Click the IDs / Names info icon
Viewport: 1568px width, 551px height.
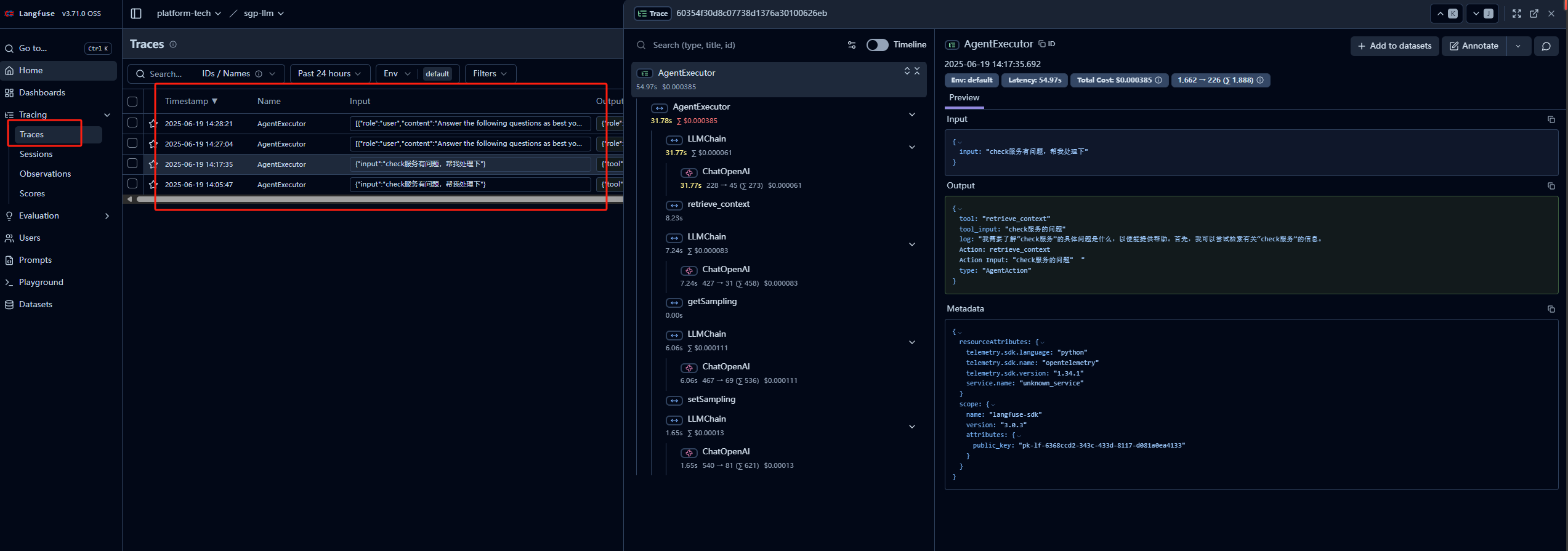coord(259,74)
